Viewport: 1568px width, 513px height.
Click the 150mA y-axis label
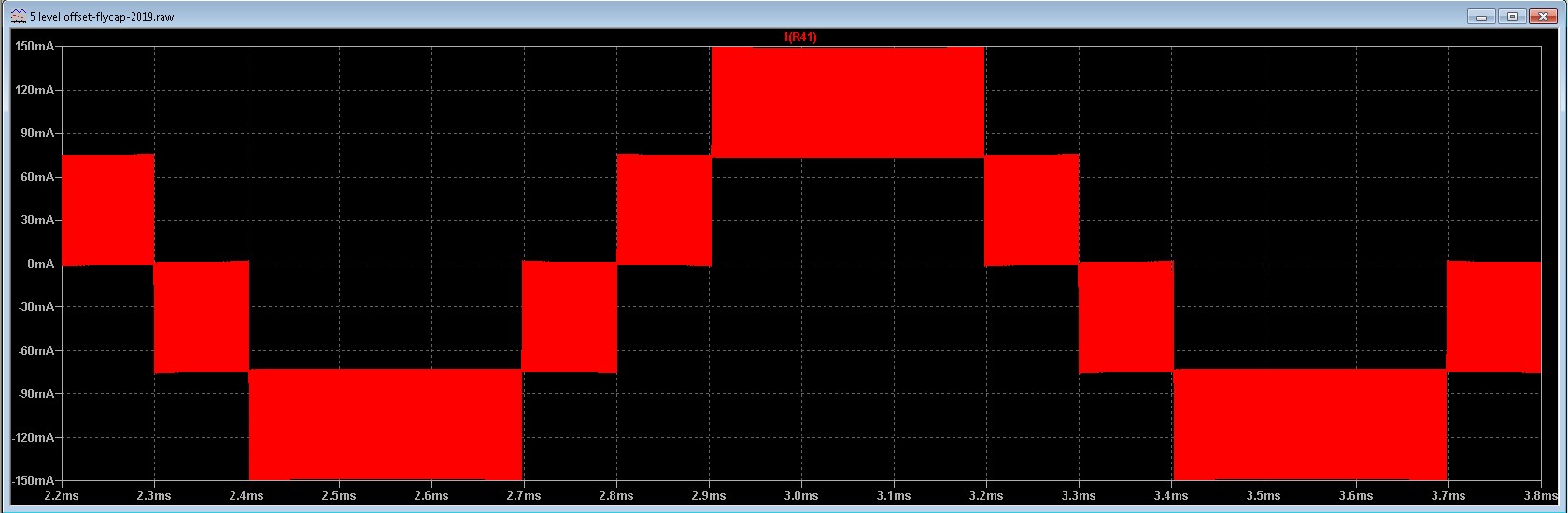35,47
